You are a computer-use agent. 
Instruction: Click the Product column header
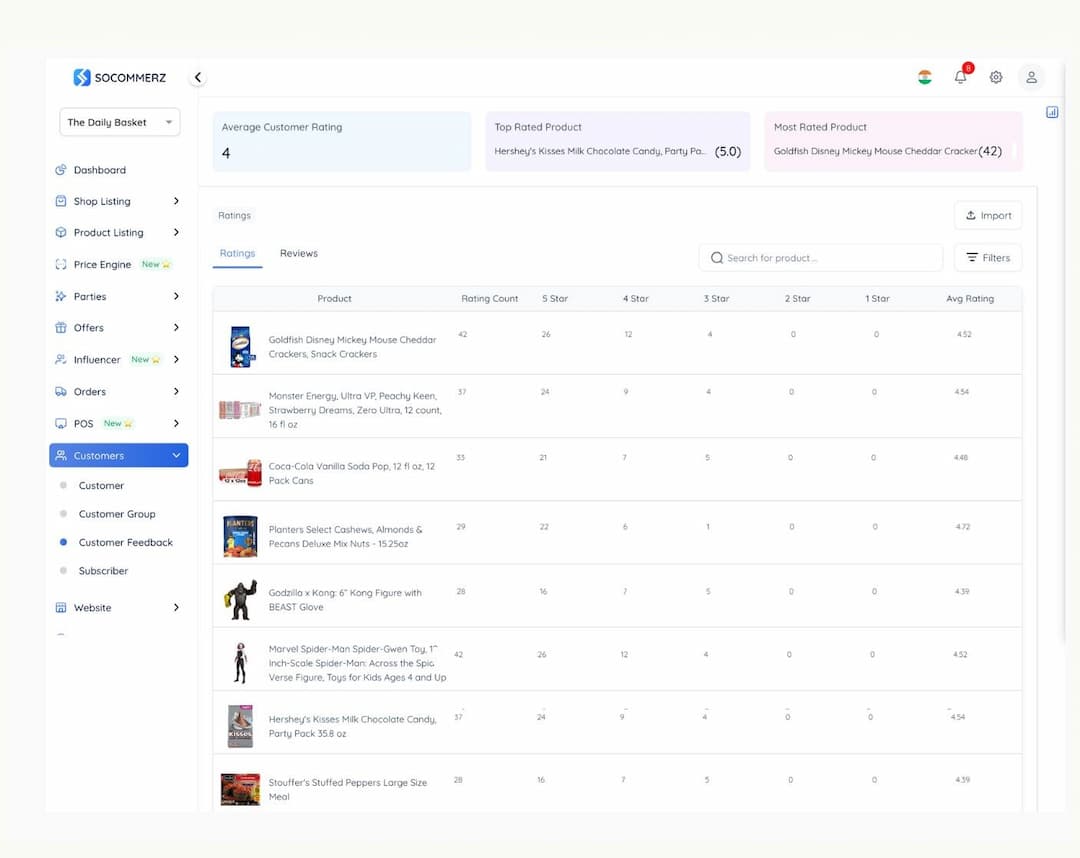[x=334, y=299]
